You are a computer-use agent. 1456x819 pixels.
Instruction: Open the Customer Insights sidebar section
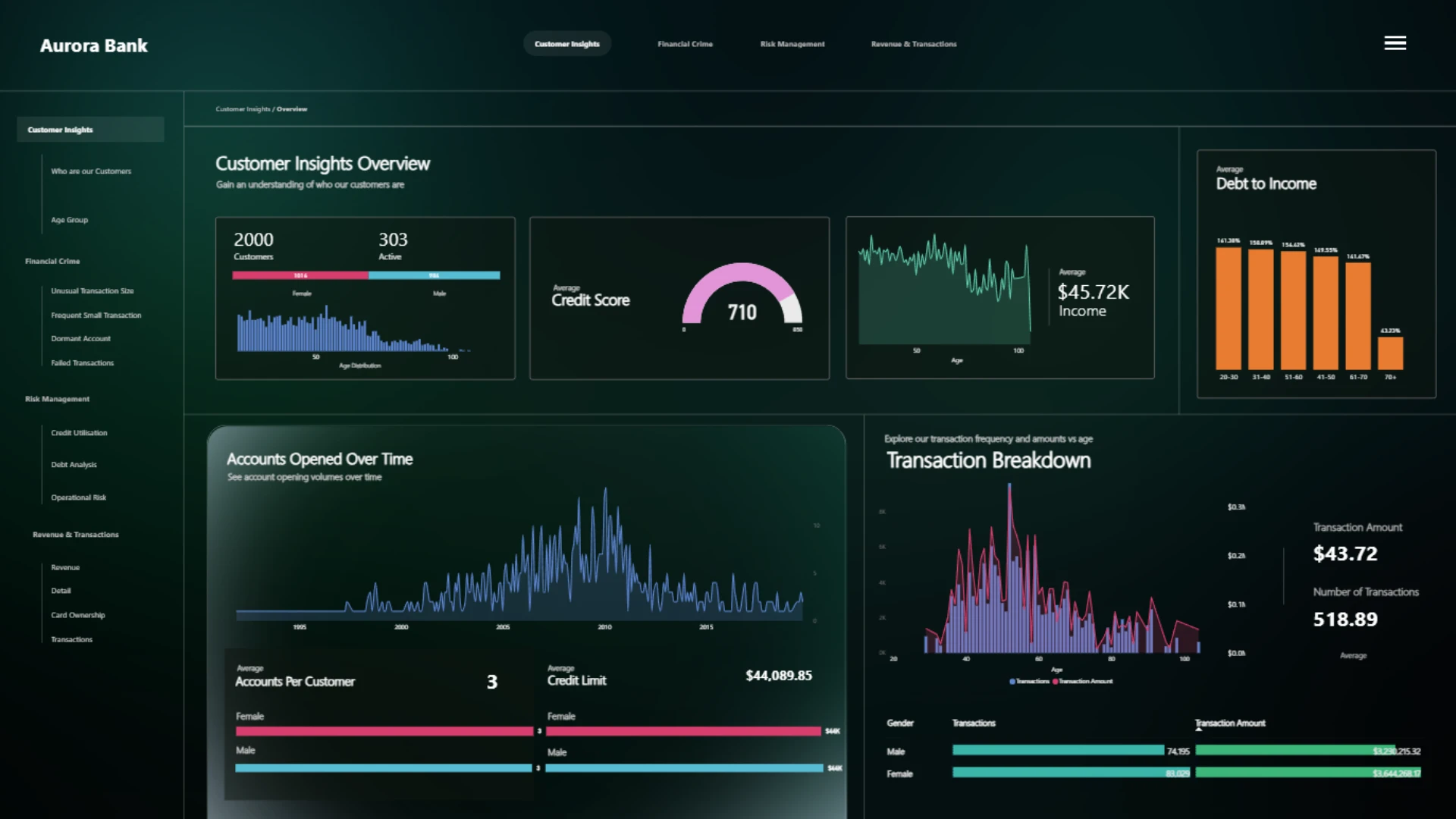pos(90,130)
